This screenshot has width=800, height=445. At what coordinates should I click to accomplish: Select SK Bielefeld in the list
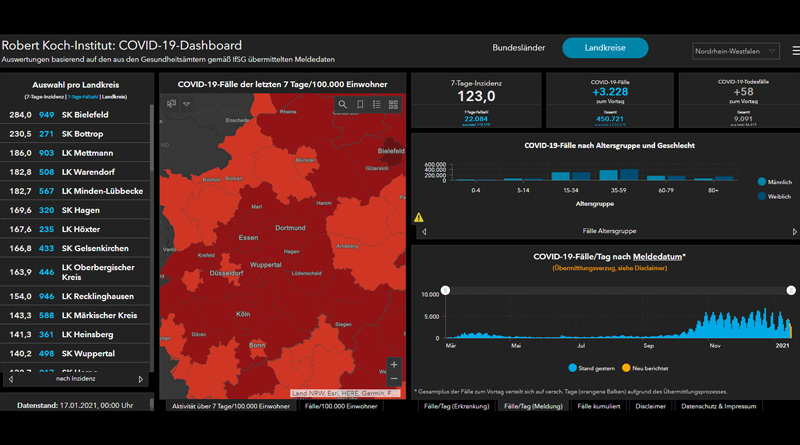click(75, 115)
